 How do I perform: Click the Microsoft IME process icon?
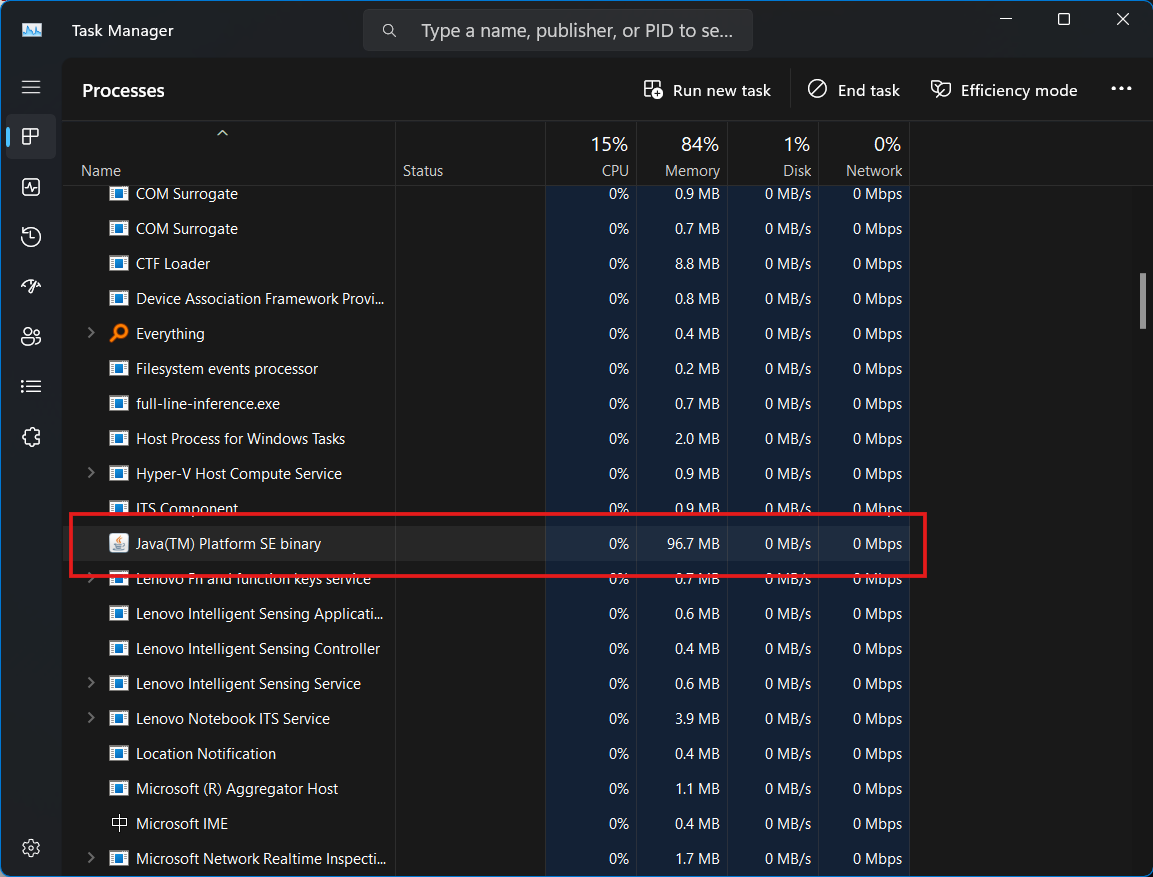118,823
